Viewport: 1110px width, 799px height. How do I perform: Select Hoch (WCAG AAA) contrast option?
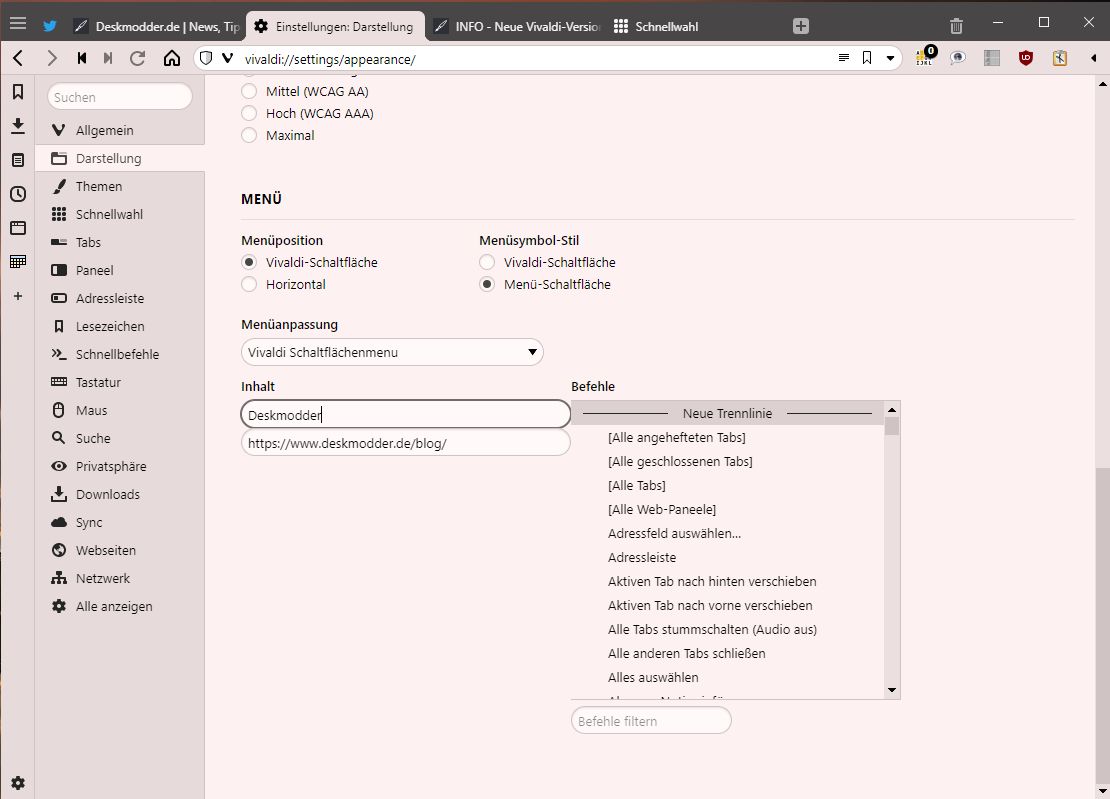[x=250, y=113]
